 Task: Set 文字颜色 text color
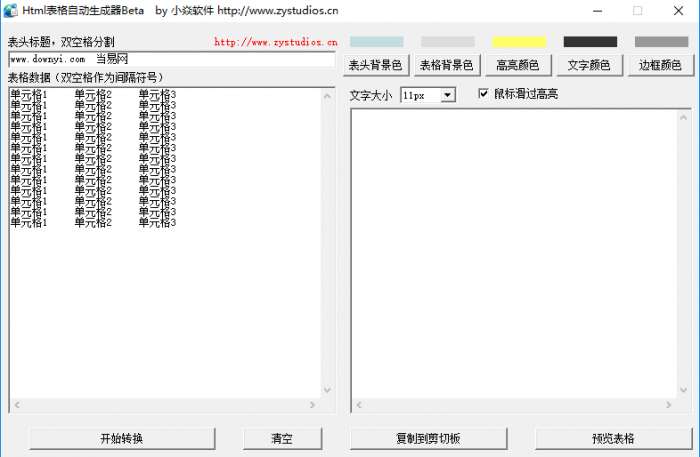click(589, 65)
